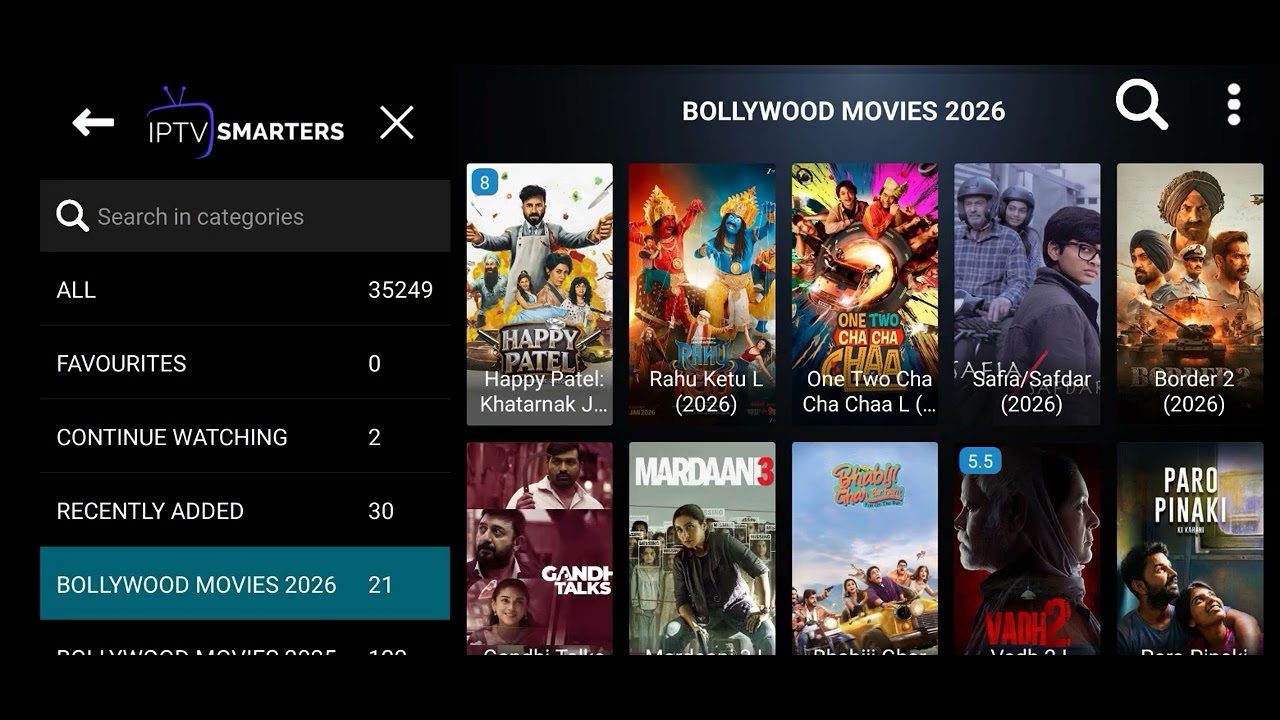Select BOLLYWOOD MOVIES 2026 category
Image resolution: width=1280 pixels, height=720 pixels.
245,584
